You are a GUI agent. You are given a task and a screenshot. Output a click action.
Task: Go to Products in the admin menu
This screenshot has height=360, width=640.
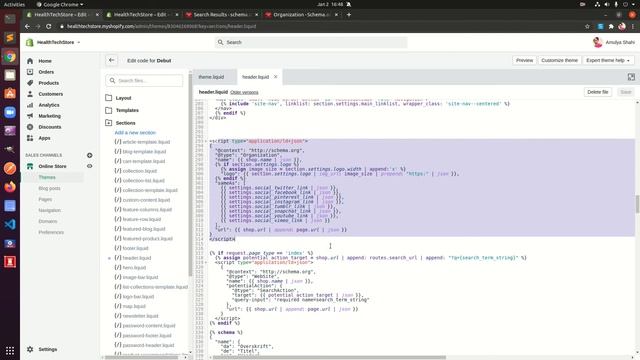49,83
